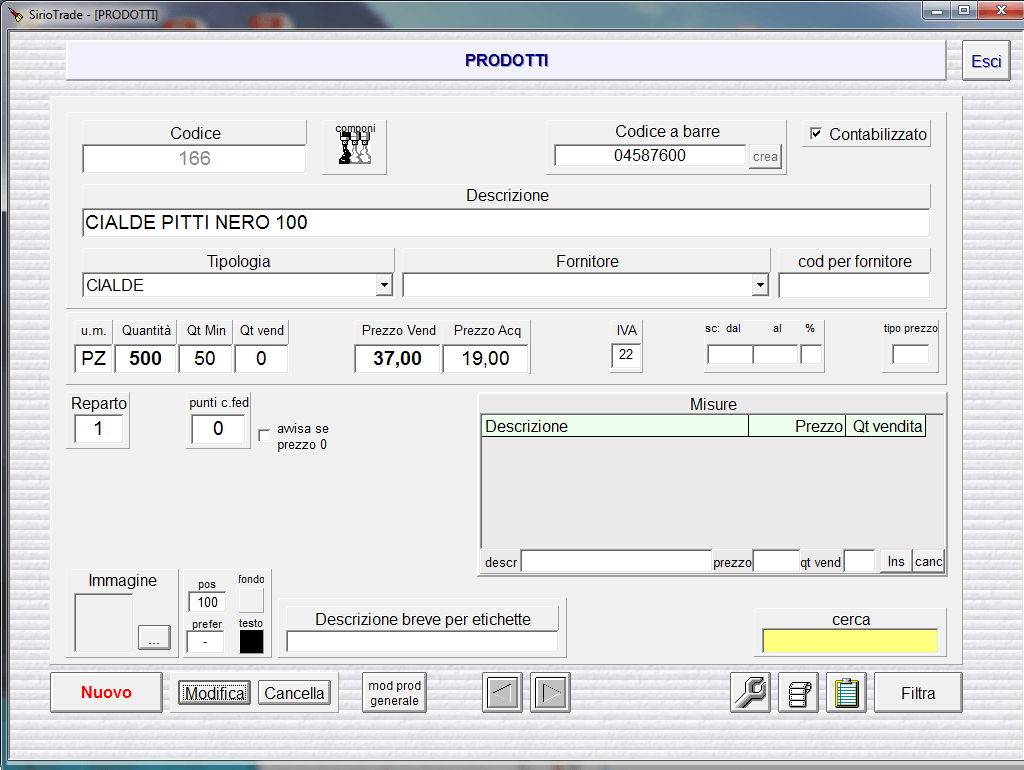Click the Cancella button
Viewport: 1024px width, 770px height.
click(294, 692)
